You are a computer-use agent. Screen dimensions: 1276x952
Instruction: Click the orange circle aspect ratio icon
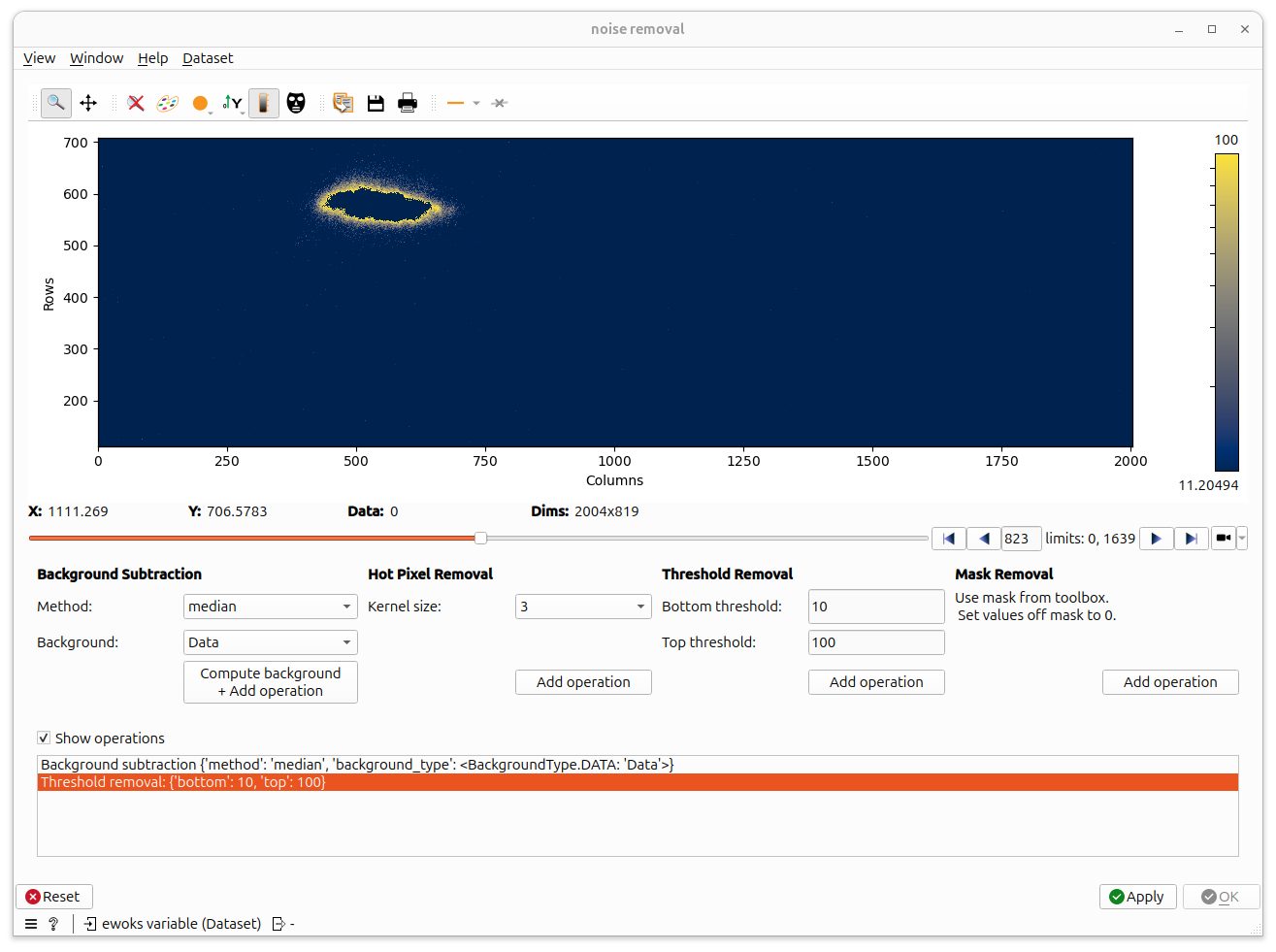coord(201,103)
